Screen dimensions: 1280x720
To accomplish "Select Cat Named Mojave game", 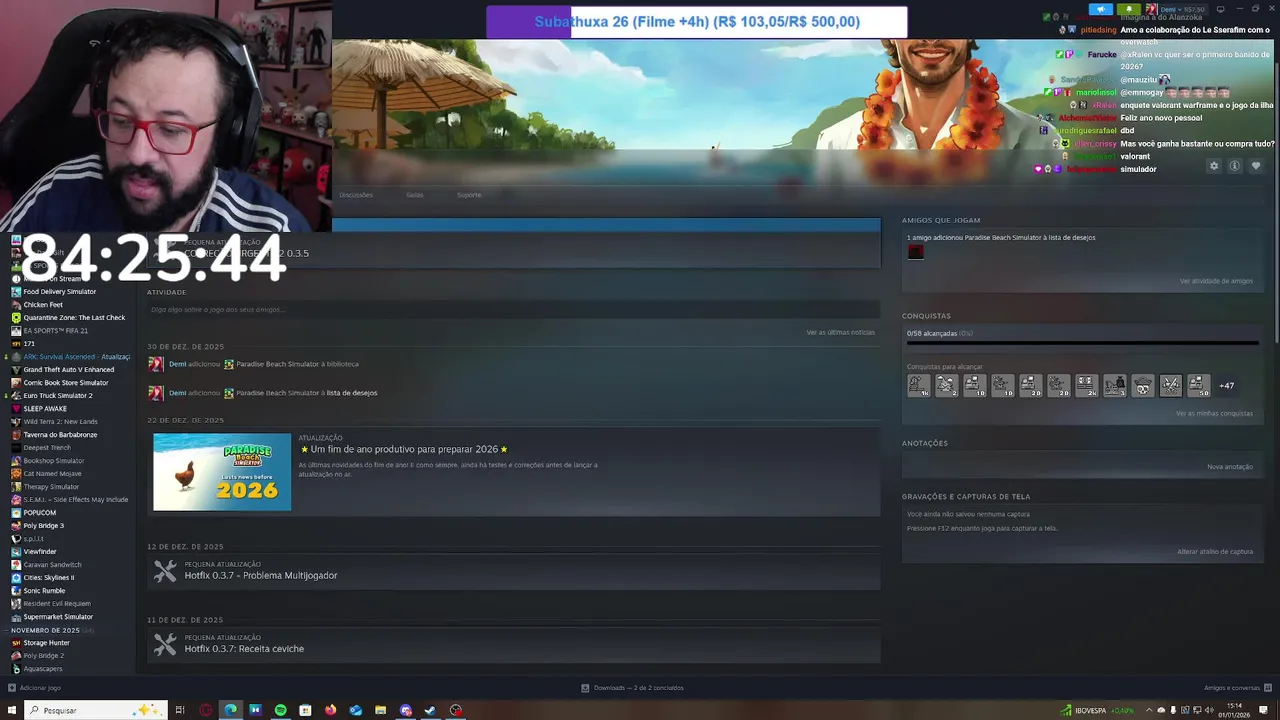I will click(x=52, y=474).
